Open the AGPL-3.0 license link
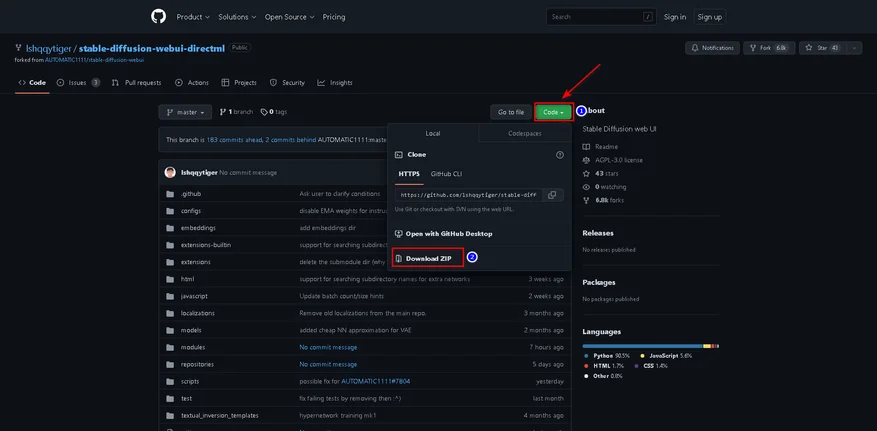 (612, 160)
